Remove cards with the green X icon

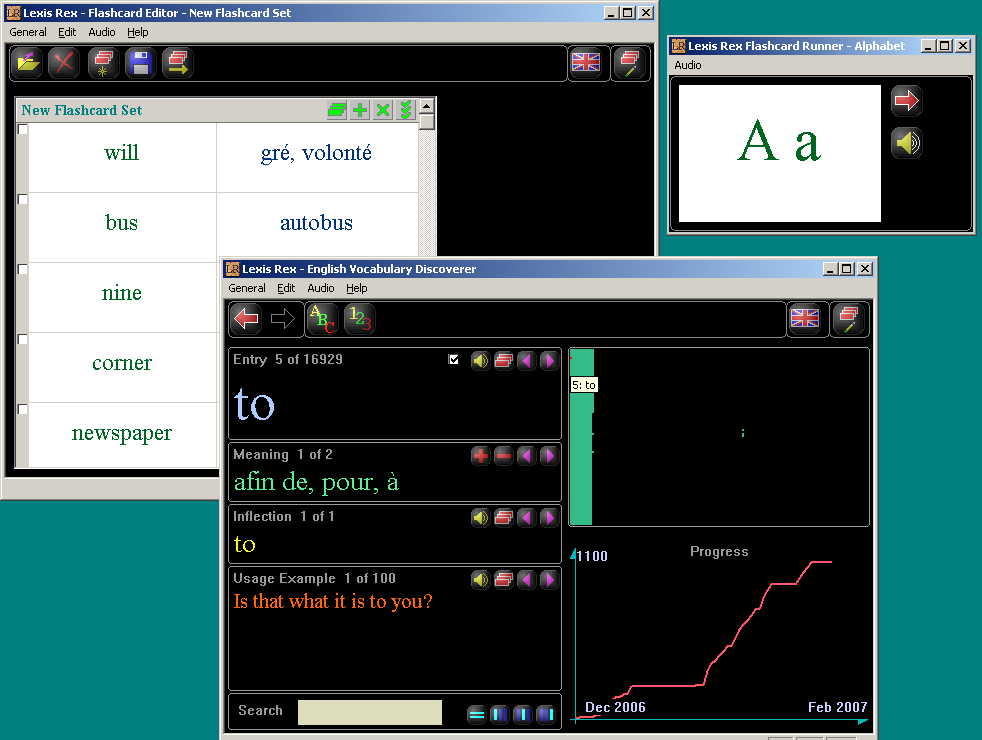tap(383, 110)
